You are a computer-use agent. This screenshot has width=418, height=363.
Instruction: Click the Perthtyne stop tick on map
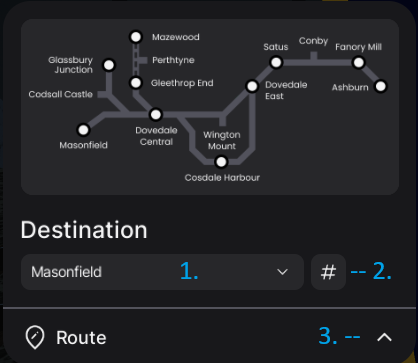click(142, 60)
